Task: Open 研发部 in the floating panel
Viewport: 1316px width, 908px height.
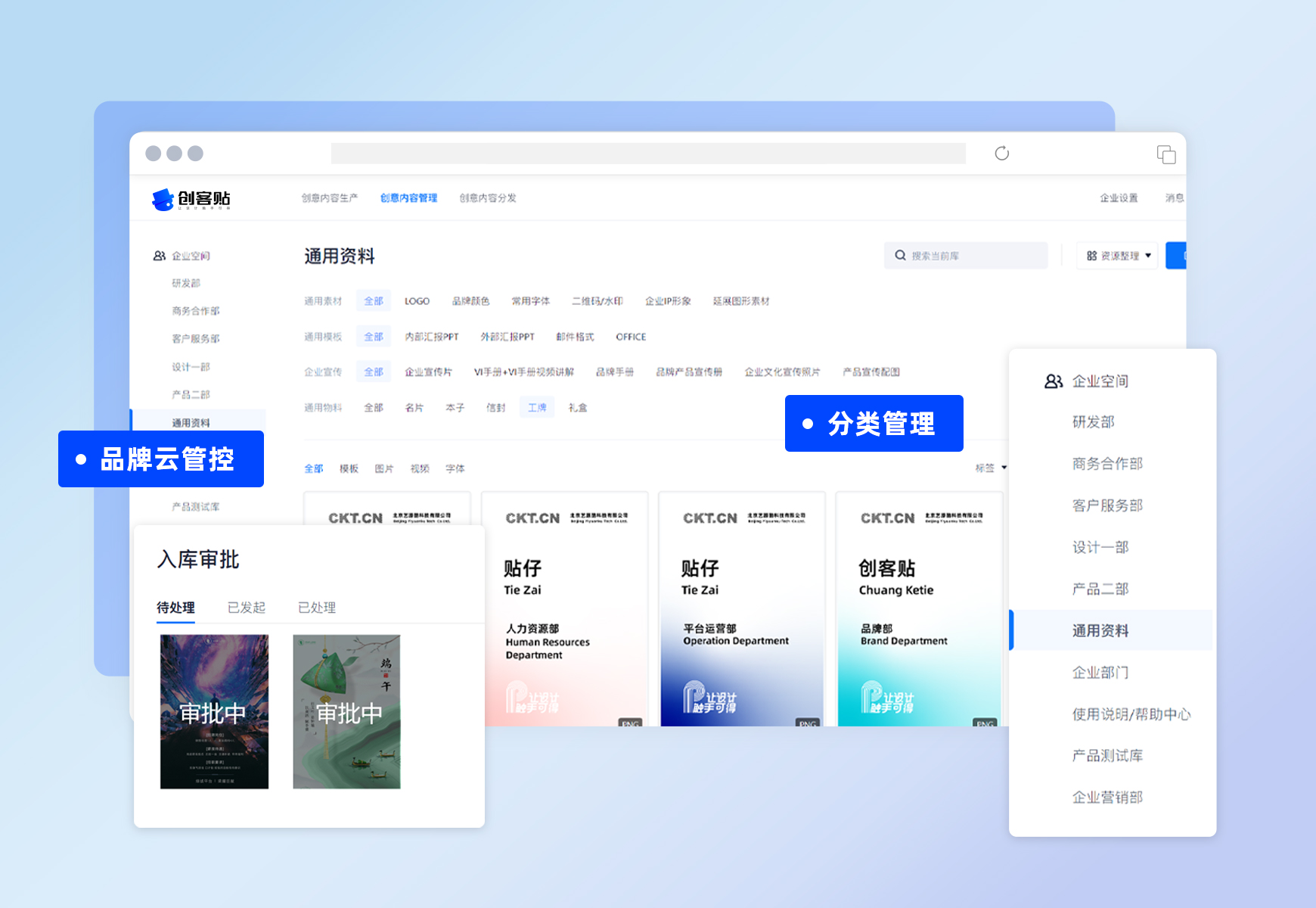Action: (1093, 422)
